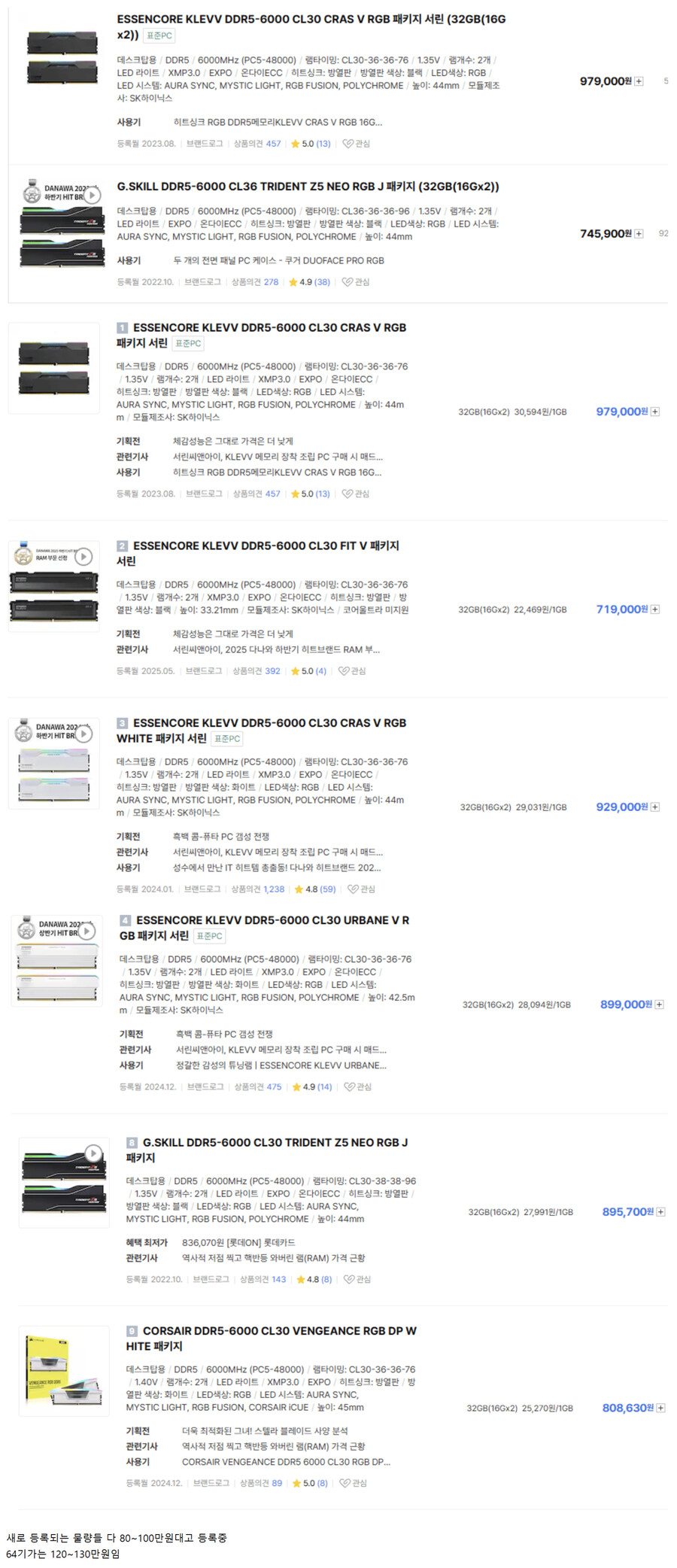Click 관심 heart for KLEVV URBANE V RGB
Viewport: 677px width, 1568px height.
358,1087
